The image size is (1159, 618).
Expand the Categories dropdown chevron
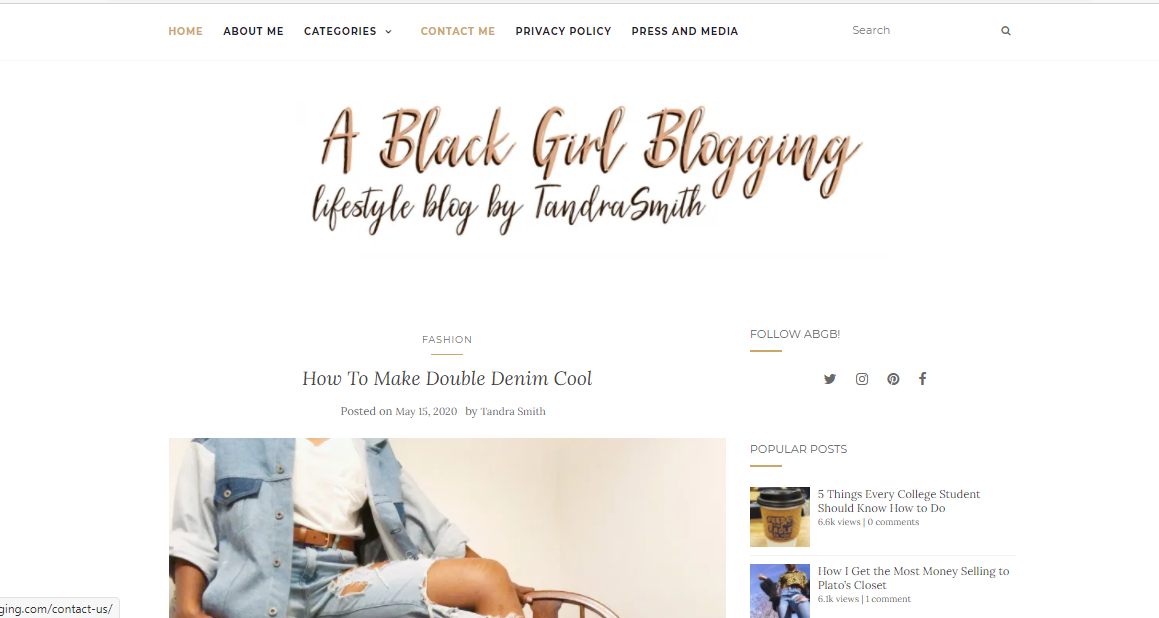click(388, 32)
